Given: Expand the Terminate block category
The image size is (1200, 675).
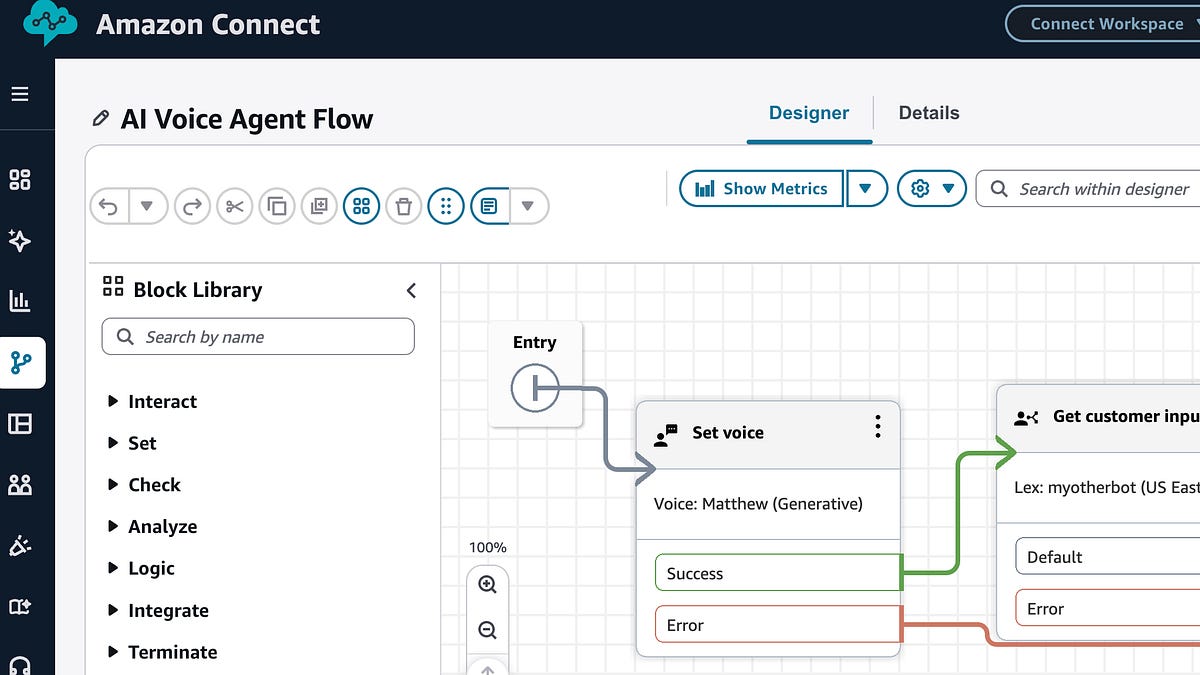Looking at the screenshot, I should (x=162, y=652).
